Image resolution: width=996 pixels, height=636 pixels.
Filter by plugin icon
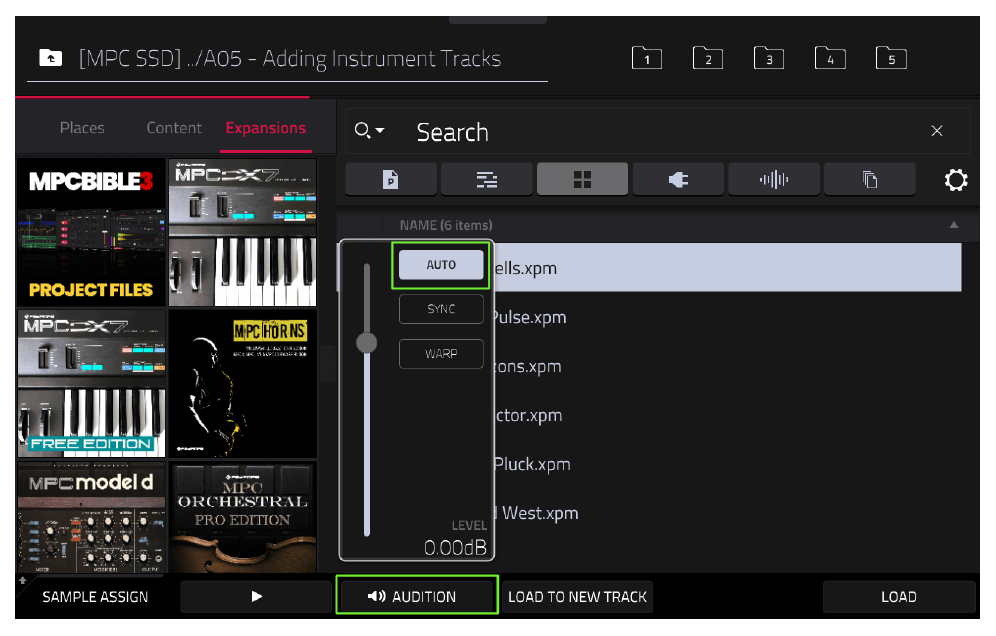tap(678, 180)
